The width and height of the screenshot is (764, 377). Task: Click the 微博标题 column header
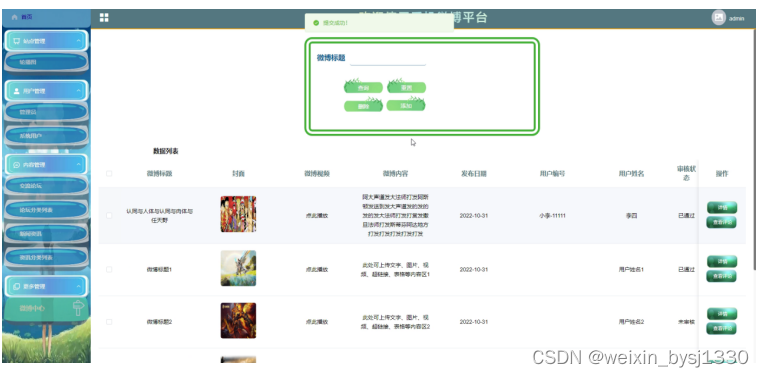pos(159,173)
